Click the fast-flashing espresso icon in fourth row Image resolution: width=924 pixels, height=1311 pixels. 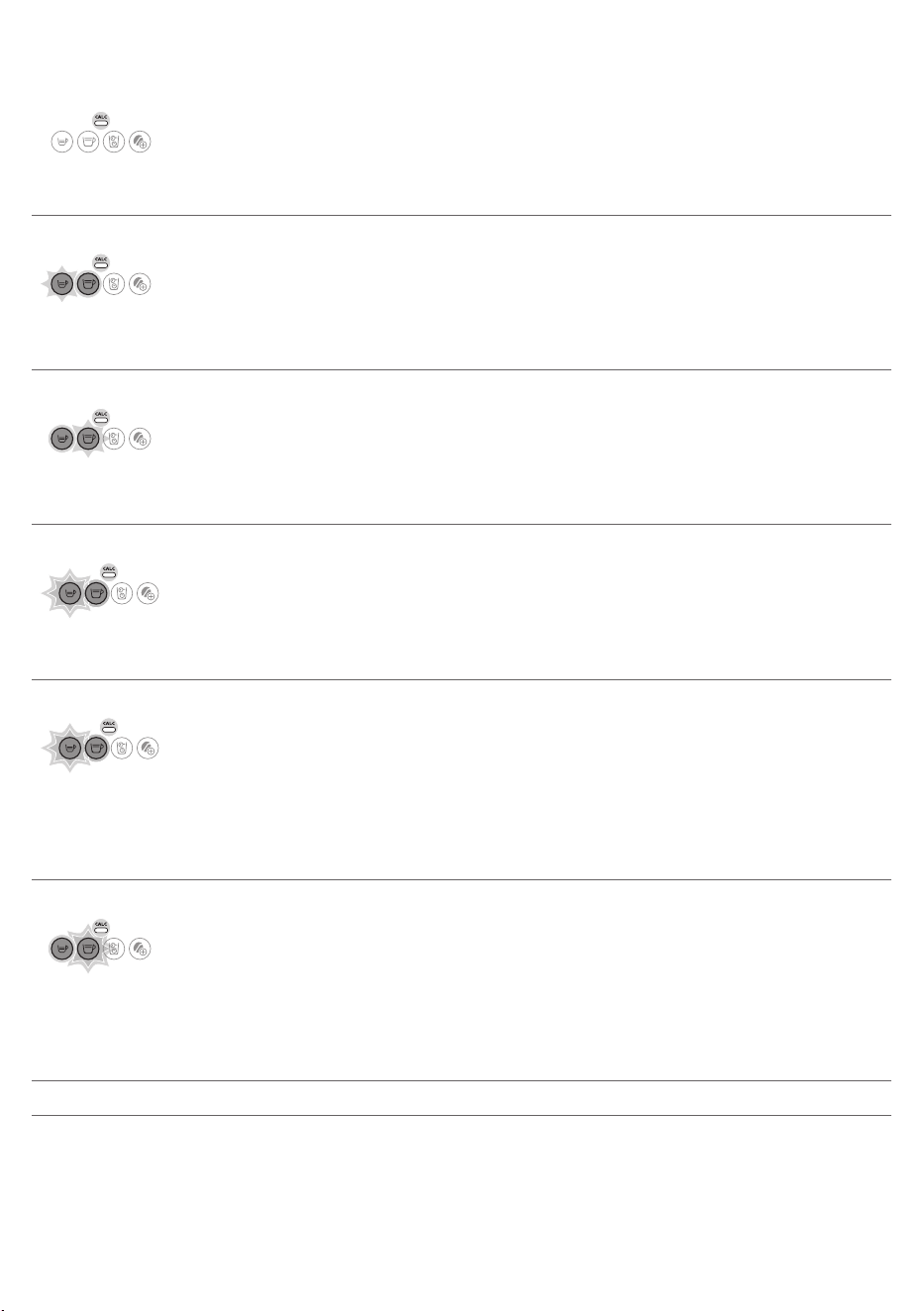click(x=70, y=593)
